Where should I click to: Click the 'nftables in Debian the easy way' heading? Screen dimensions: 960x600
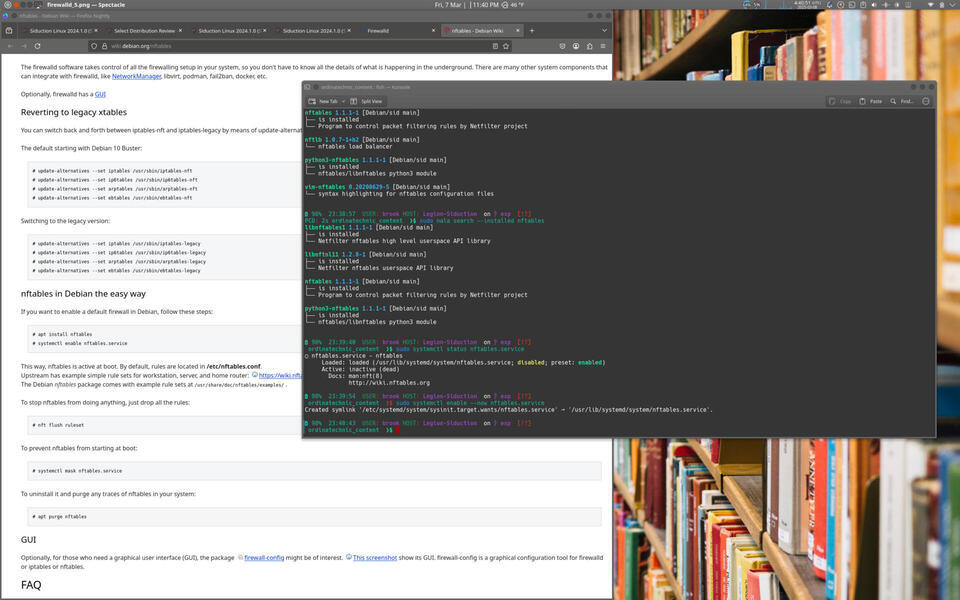tap(83, 294)
